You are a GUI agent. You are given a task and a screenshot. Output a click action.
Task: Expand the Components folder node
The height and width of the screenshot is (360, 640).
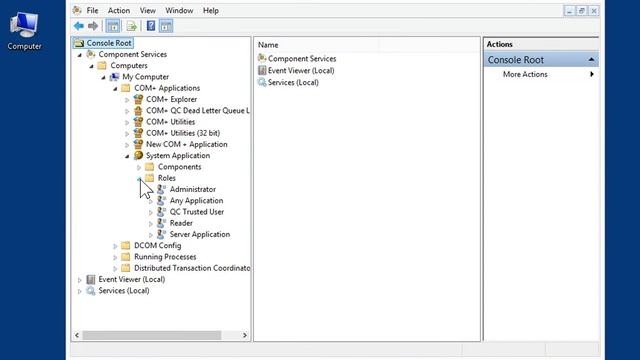139,167
